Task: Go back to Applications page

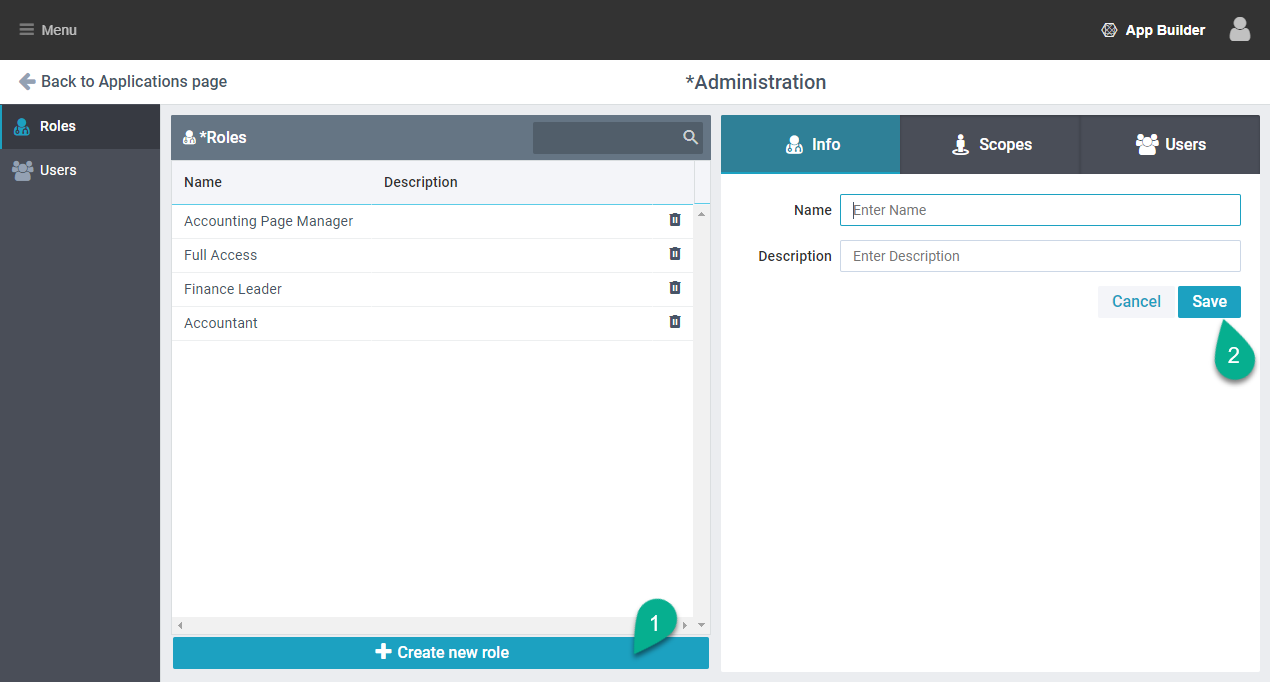Action: click(x=123, y=82)
